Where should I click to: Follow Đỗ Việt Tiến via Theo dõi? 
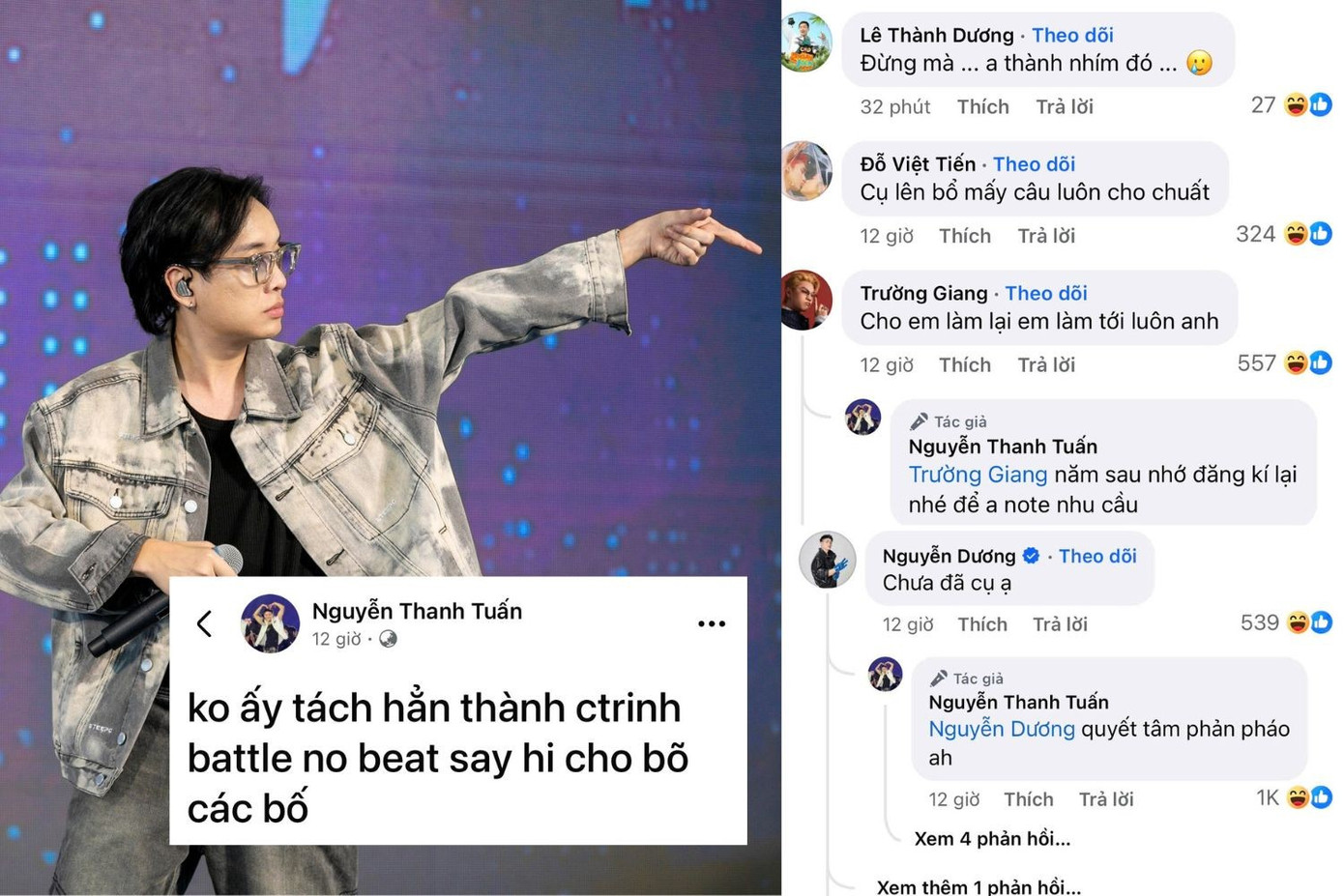[x=1034, y=164]
